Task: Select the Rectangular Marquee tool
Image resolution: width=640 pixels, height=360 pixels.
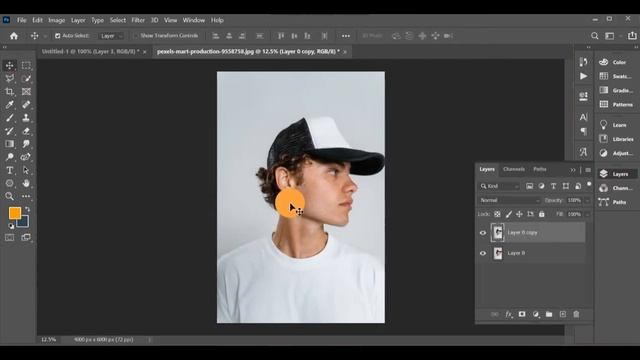Action: 26,65
